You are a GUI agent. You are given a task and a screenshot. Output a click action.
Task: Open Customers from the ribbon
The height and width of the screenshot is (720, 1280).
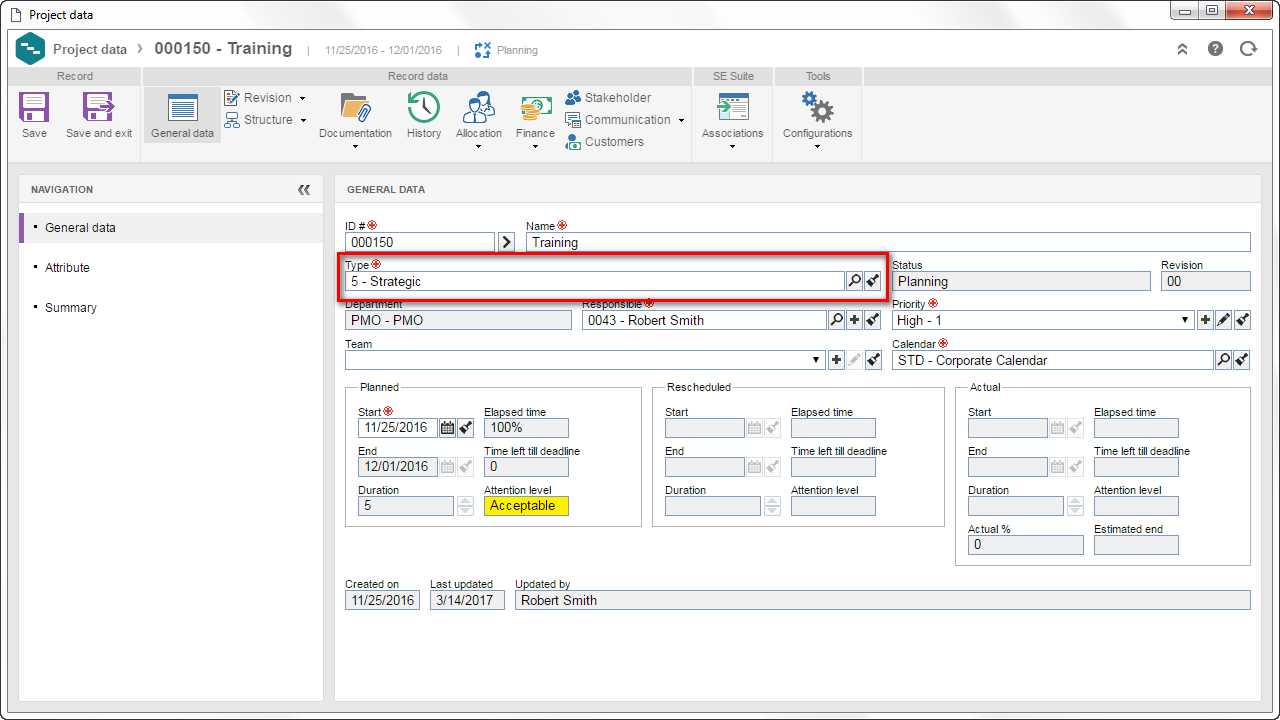point(604,142)
